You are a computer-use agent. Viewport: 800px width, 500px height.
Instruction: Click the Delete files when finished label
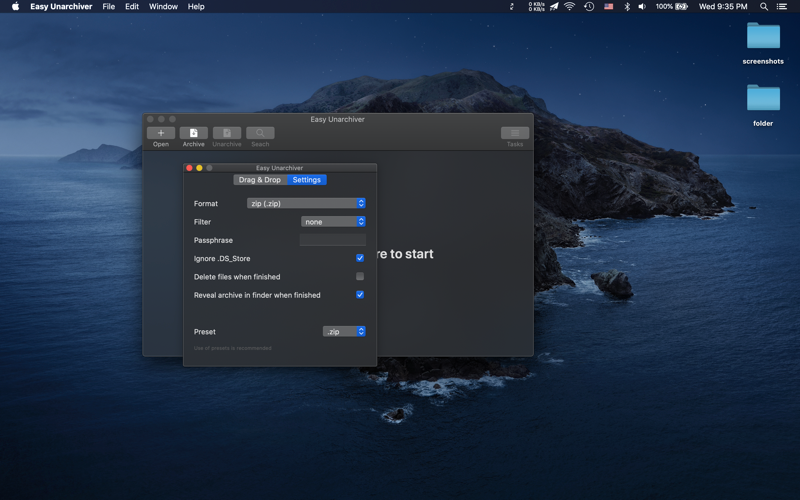pyautogui.click(x=237, y=277)
